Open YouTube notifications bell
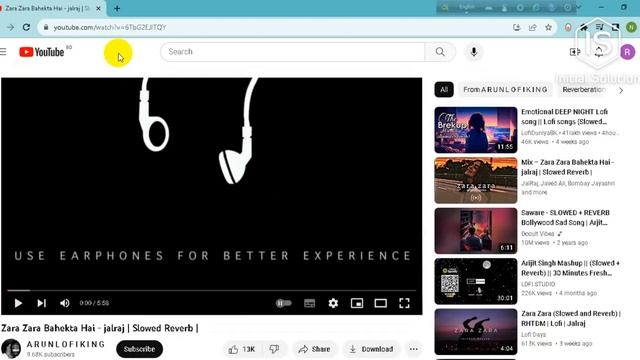 [599, 52]
